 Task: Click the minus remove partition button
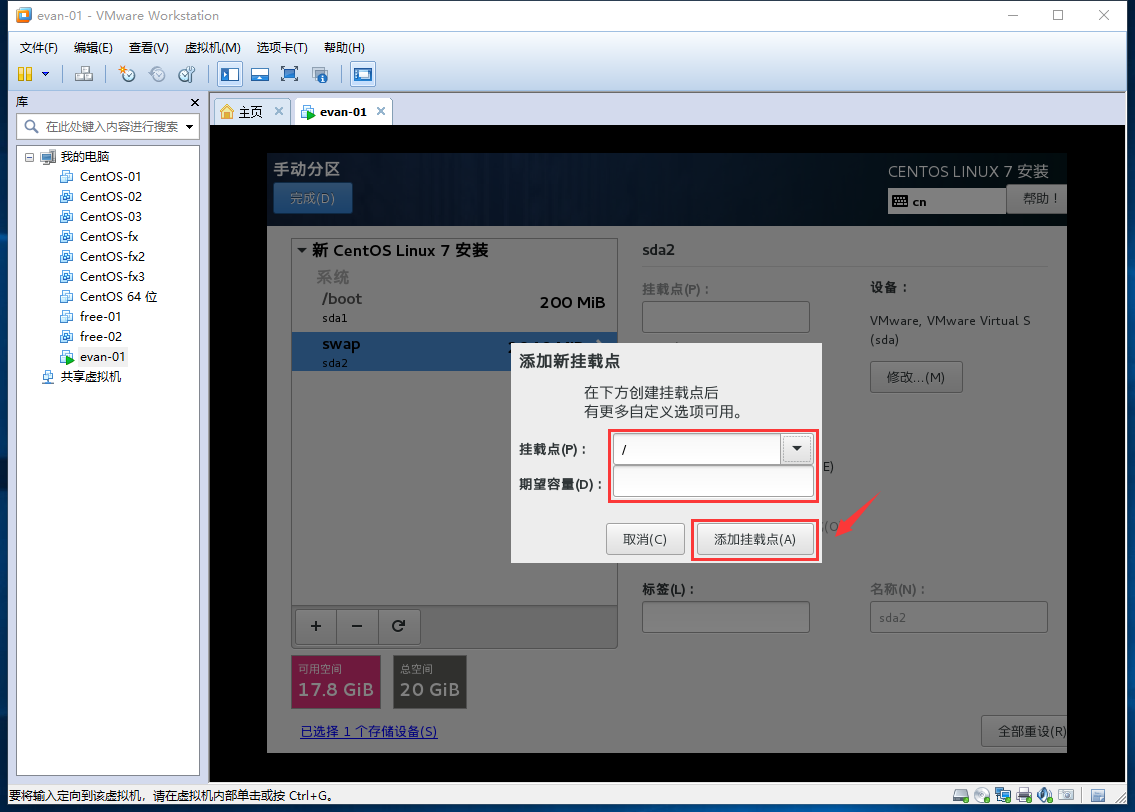coord(357,626)
